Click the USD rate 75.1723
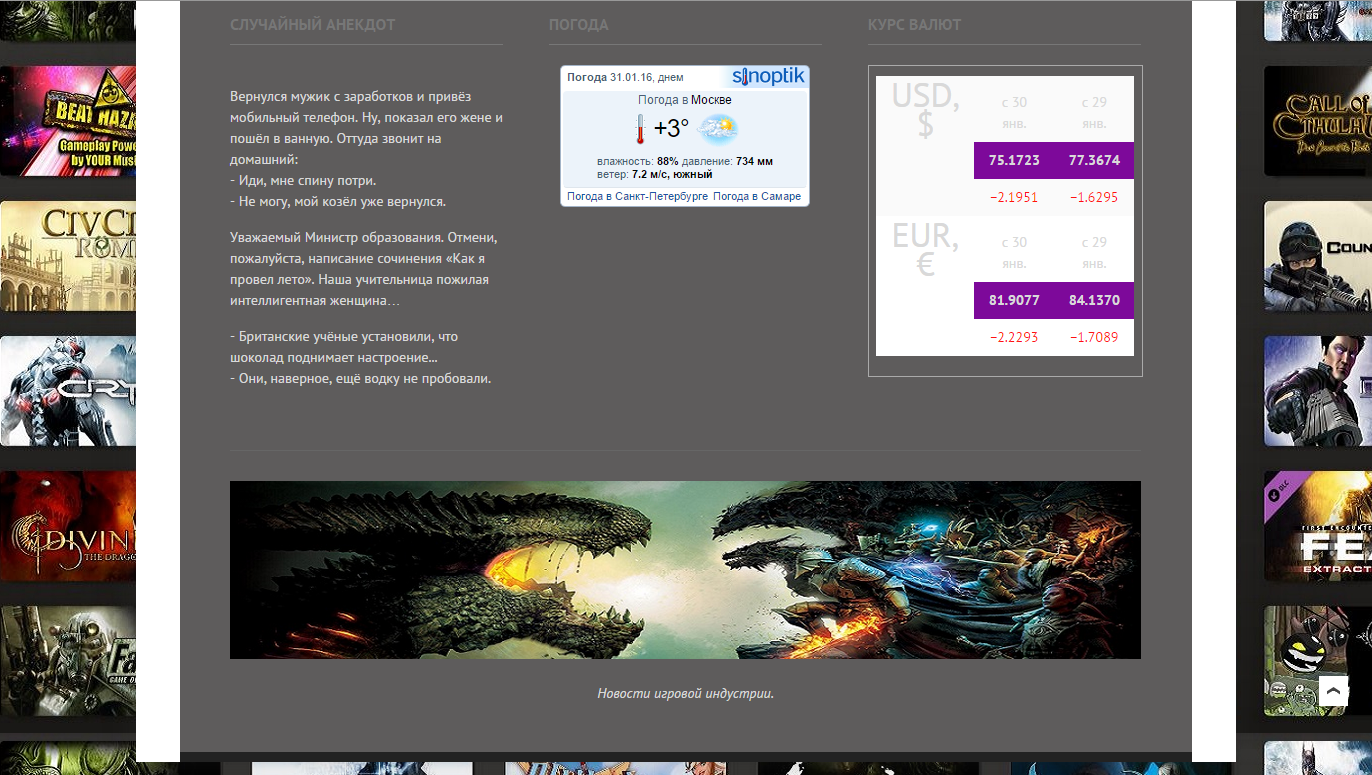 tap(1014, 160)
